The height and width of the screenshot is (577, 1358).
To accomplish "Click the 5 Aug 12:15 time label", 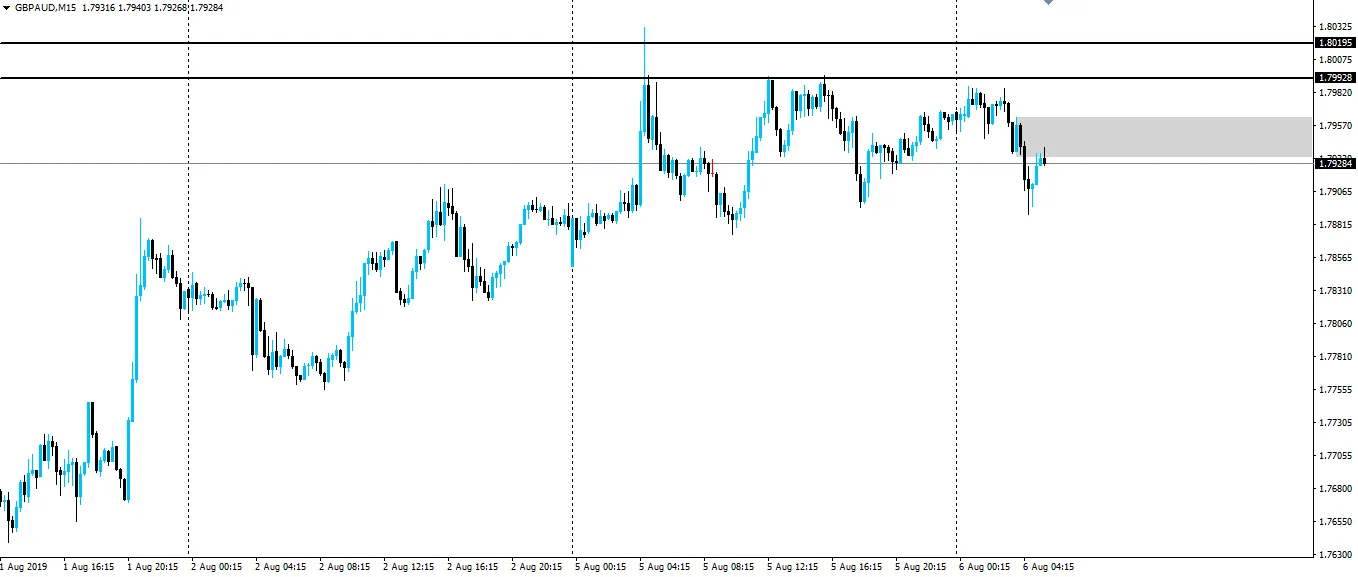I will tap(792, 566).
